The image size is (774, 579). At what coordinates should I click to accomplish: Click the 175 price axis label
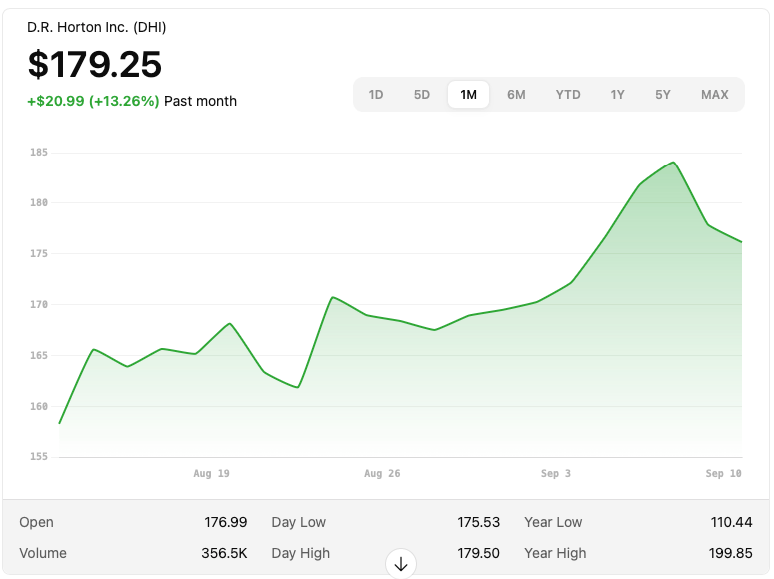pyautogui.click(x=39, y=253)
